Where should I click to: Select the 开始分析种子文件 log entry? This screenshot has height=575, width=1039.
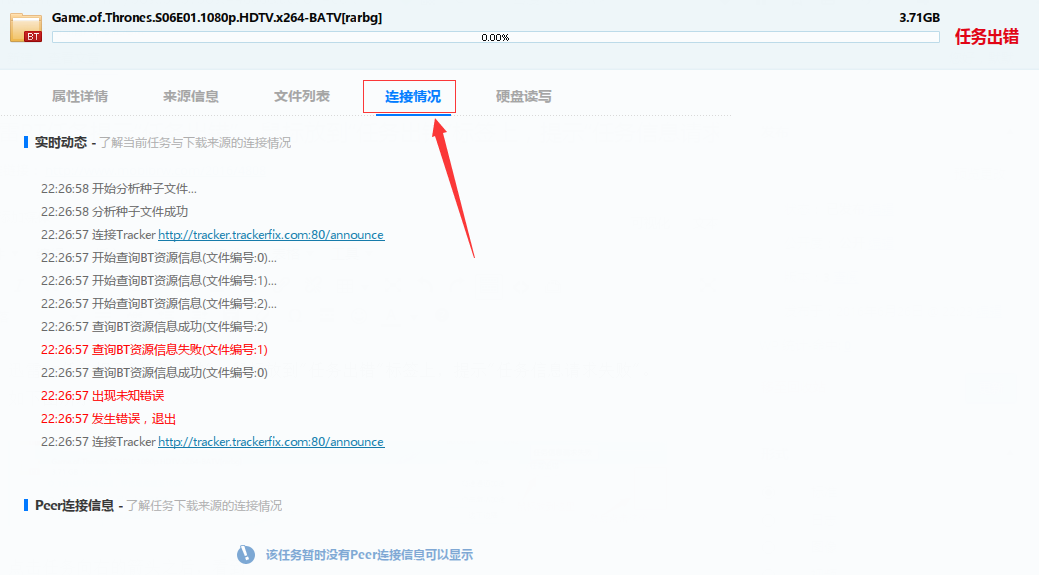tap(119, 189)
